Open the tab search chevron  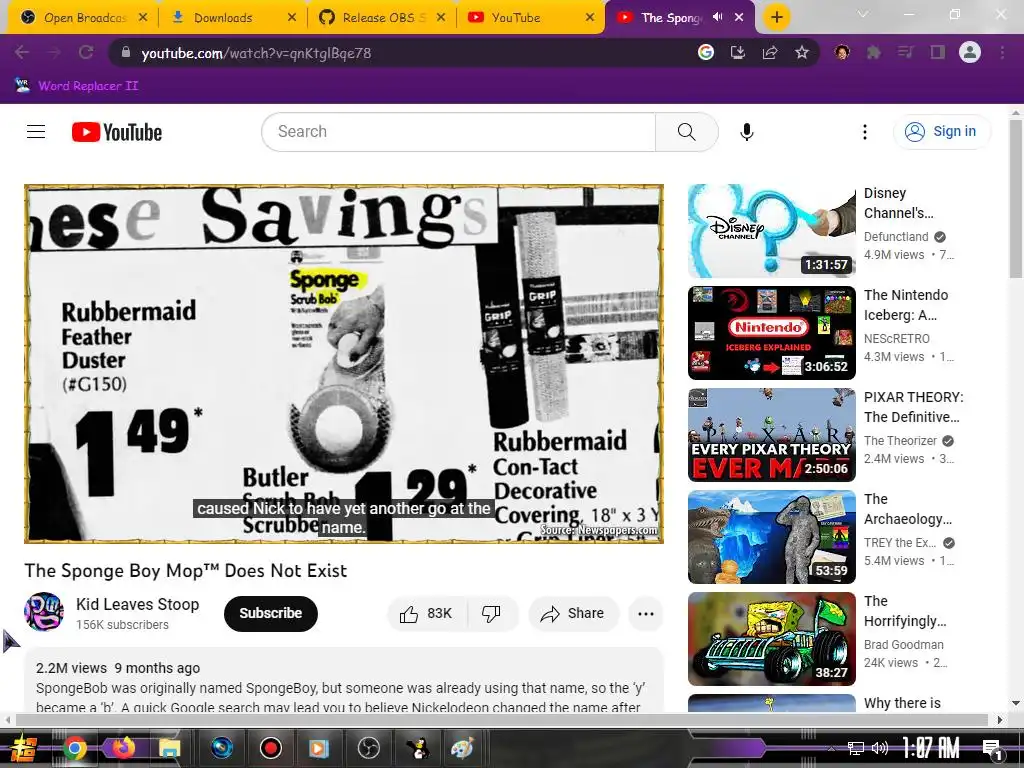[863, 14]
